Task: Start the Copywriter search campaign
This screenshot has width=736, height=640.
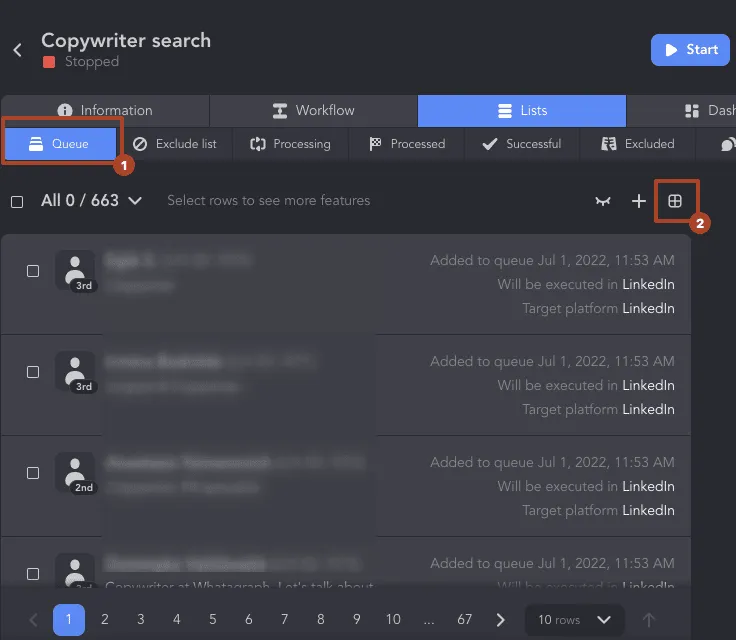Action: [x=690, y=50]
